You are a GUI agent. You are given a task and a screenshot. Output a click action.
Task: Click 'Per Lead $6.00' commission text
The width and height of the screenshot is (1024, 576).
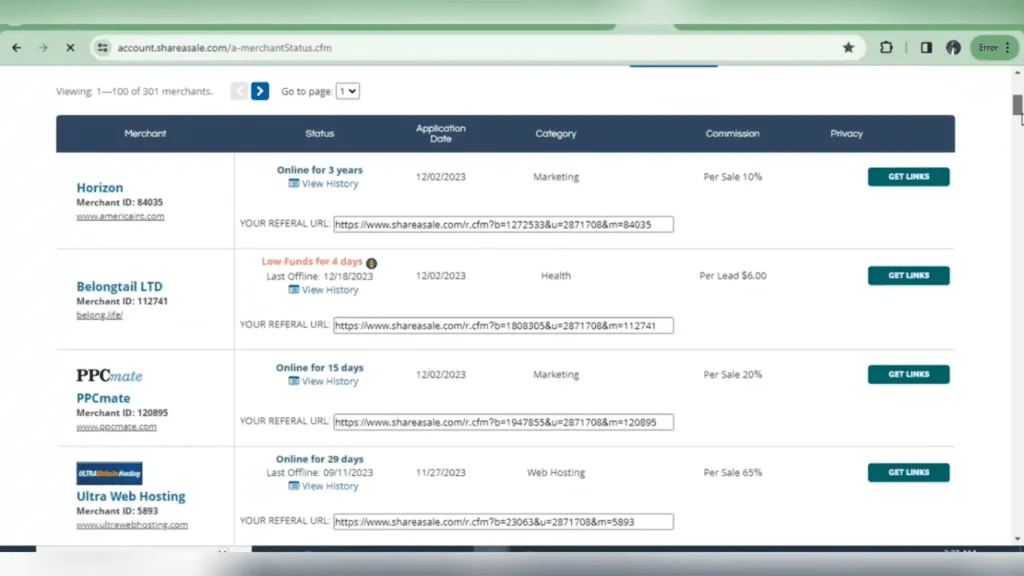point(732,276)
